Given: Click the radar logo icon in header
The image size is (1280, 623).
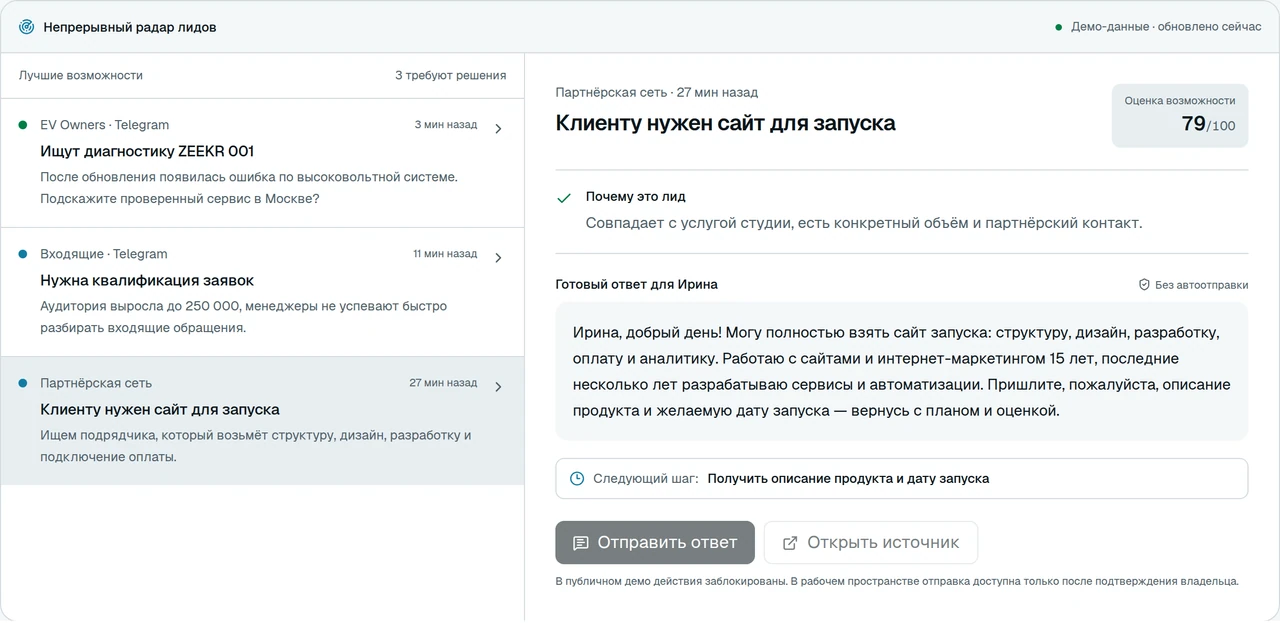Looking at the screenshot, I should coord(27,27).
